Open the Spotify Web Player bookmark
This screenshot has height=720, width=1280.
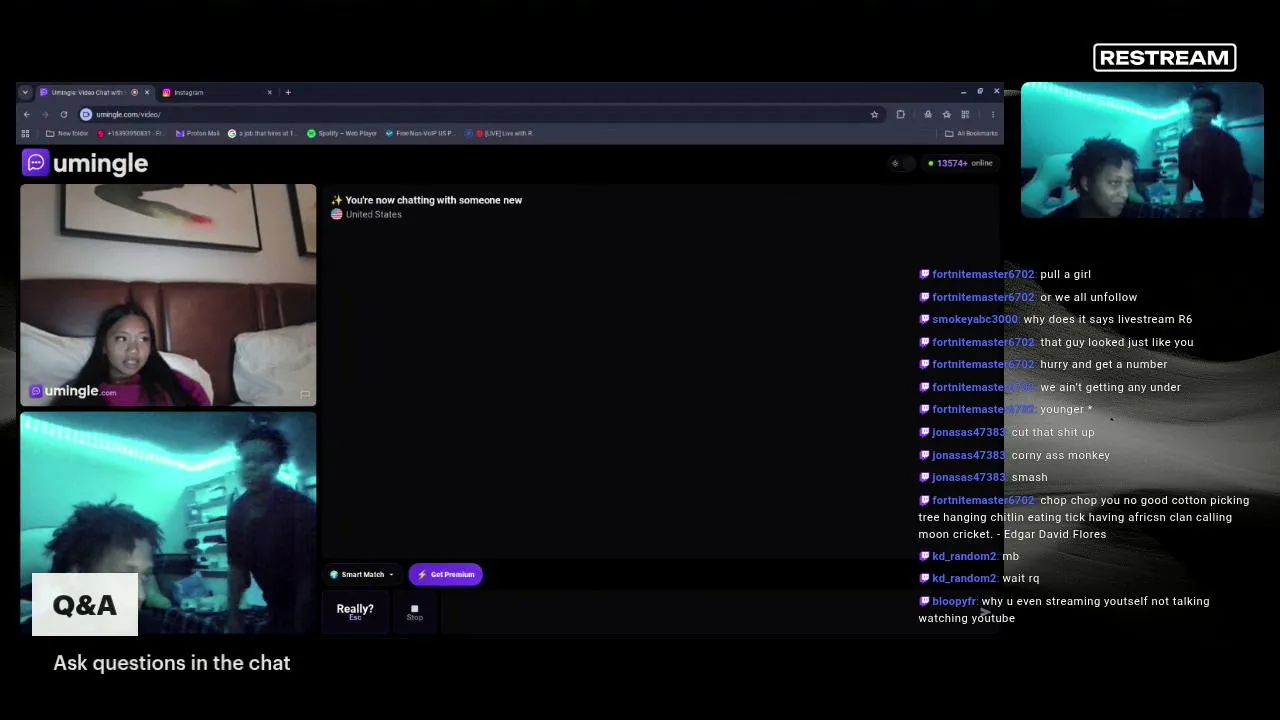point(342,133)
